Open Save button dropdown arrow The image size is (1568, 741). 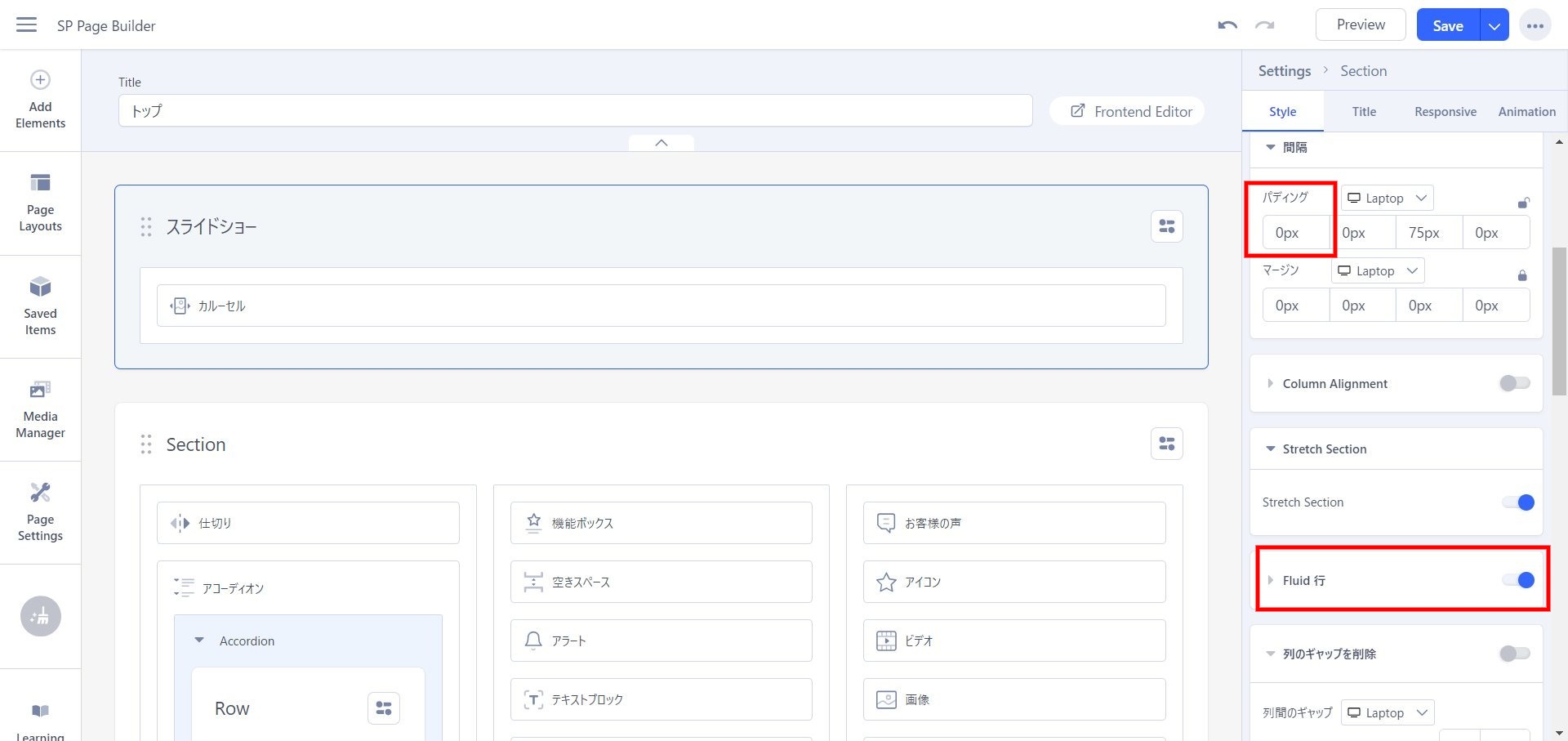(1494, 25)
